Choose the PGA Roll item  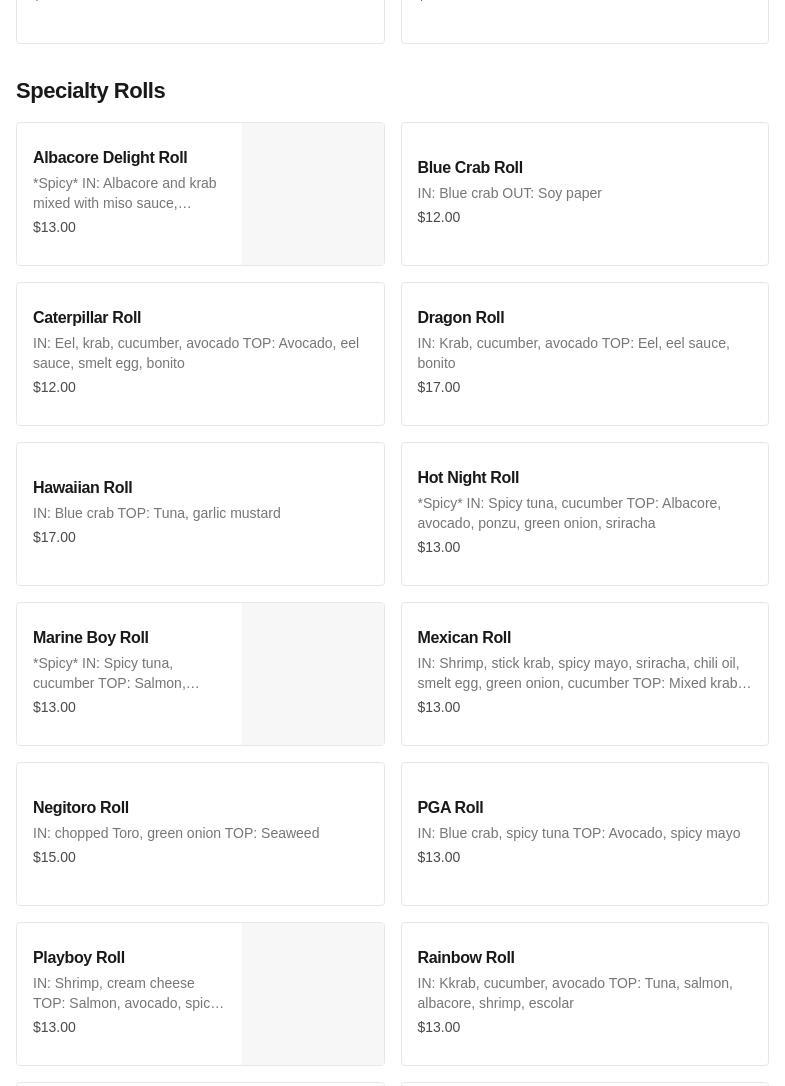[x=584, y=834]
